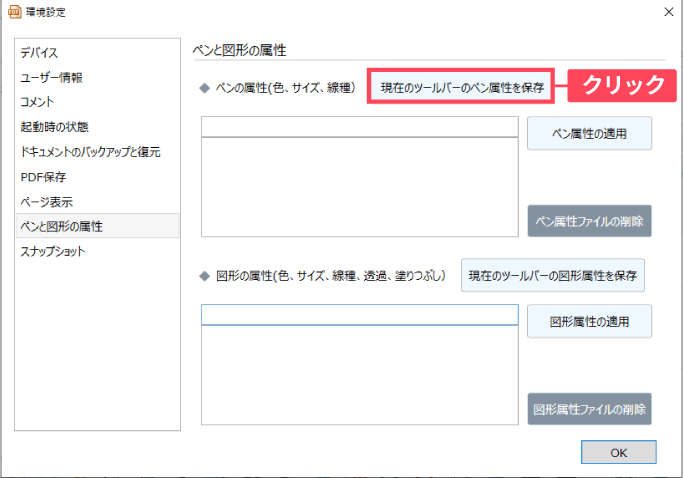Image resolution: width=683 pixels, height=478 pixels.
Task: Click inside the pen attribute file list
Action: (359, 187)
